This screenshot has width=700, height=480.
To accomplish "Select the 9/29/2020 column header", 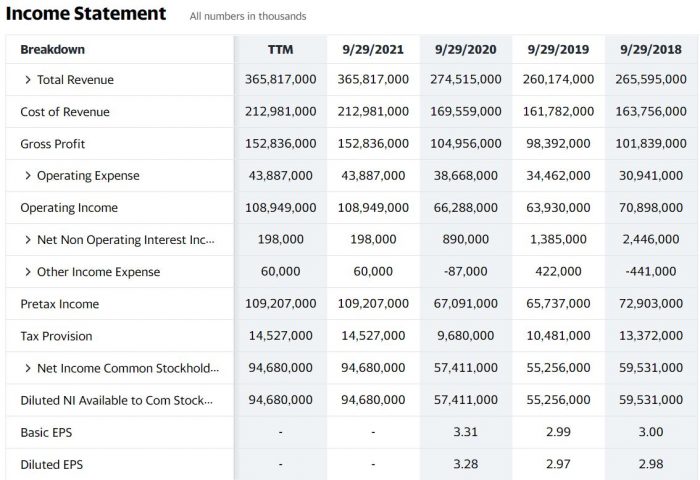I will [x=465, y=49].
